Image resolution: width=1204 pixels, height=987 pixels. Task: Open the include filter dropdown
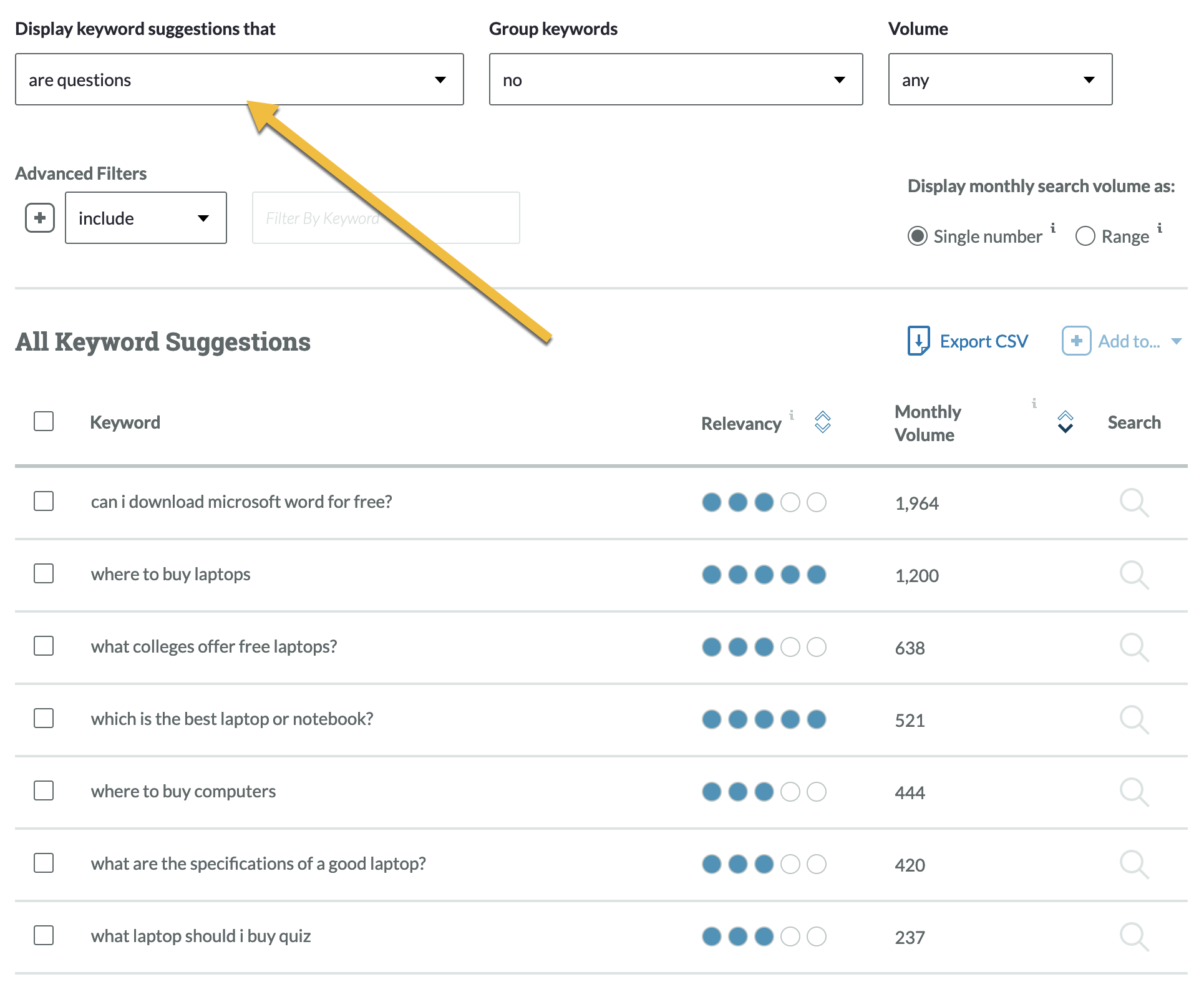145,218
